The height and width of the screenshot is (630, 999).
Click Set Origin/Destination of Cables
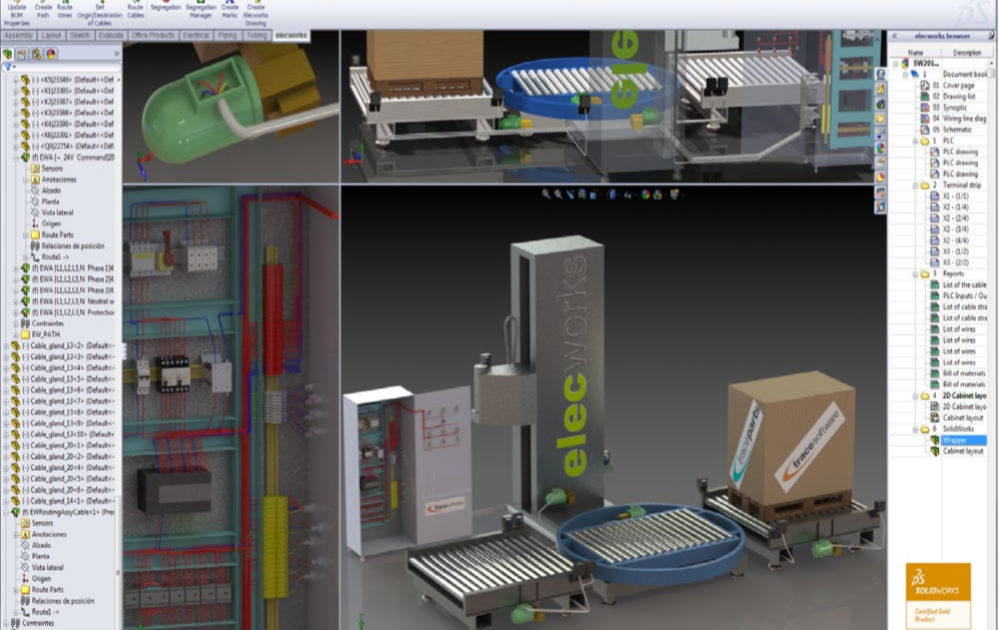(x=99, y=13)
